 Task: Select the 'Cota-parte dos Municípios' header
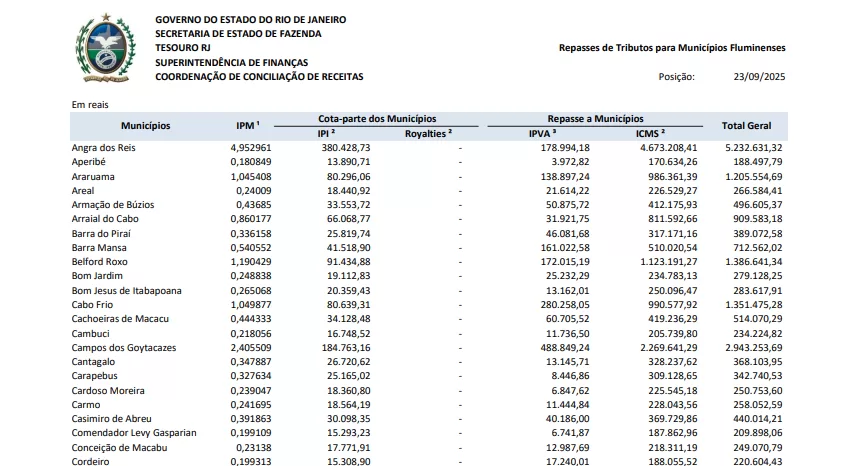377,118
